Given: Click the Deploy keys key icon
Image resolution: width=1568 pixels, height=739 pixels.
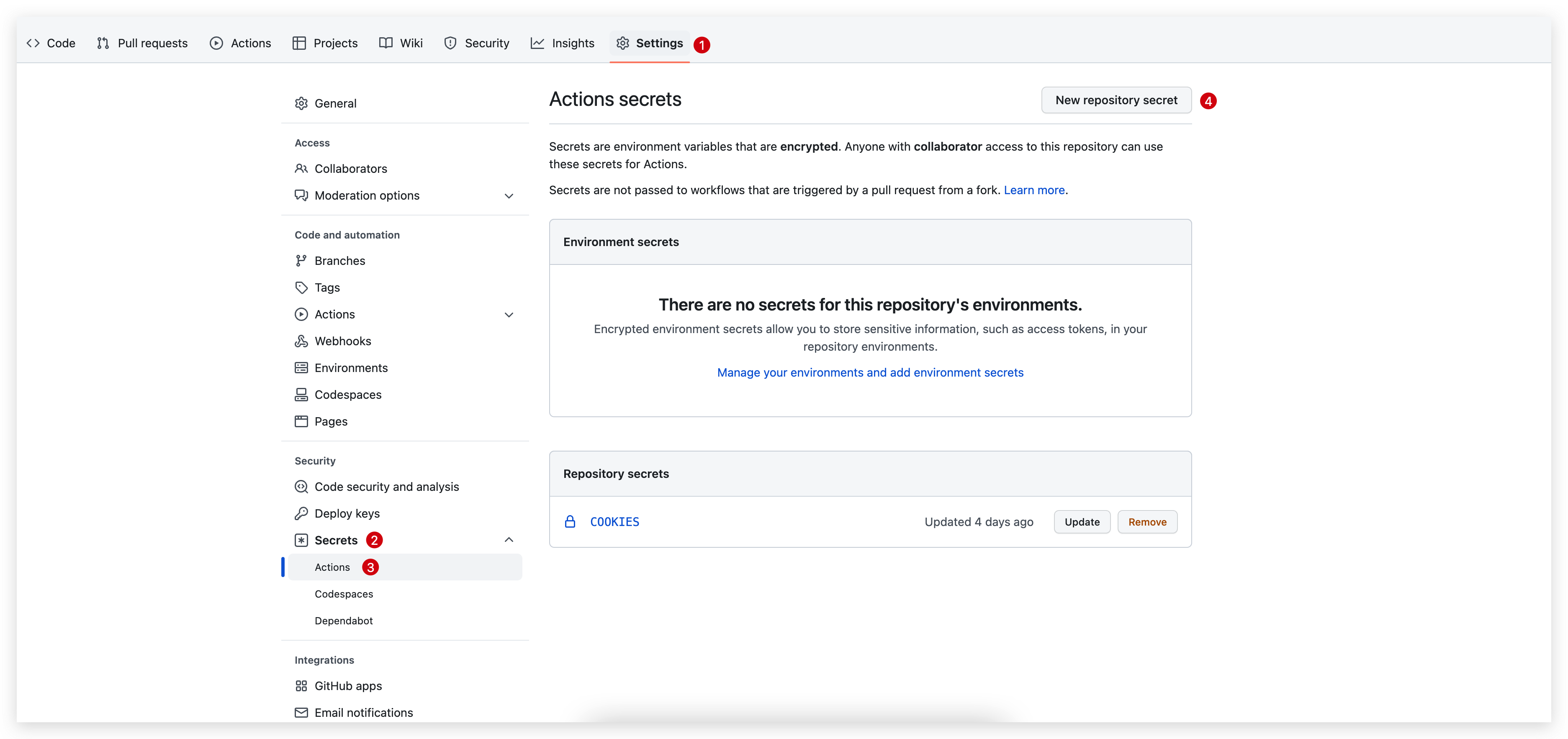Looking at the screenshot, I should click(x=301, y=513).
